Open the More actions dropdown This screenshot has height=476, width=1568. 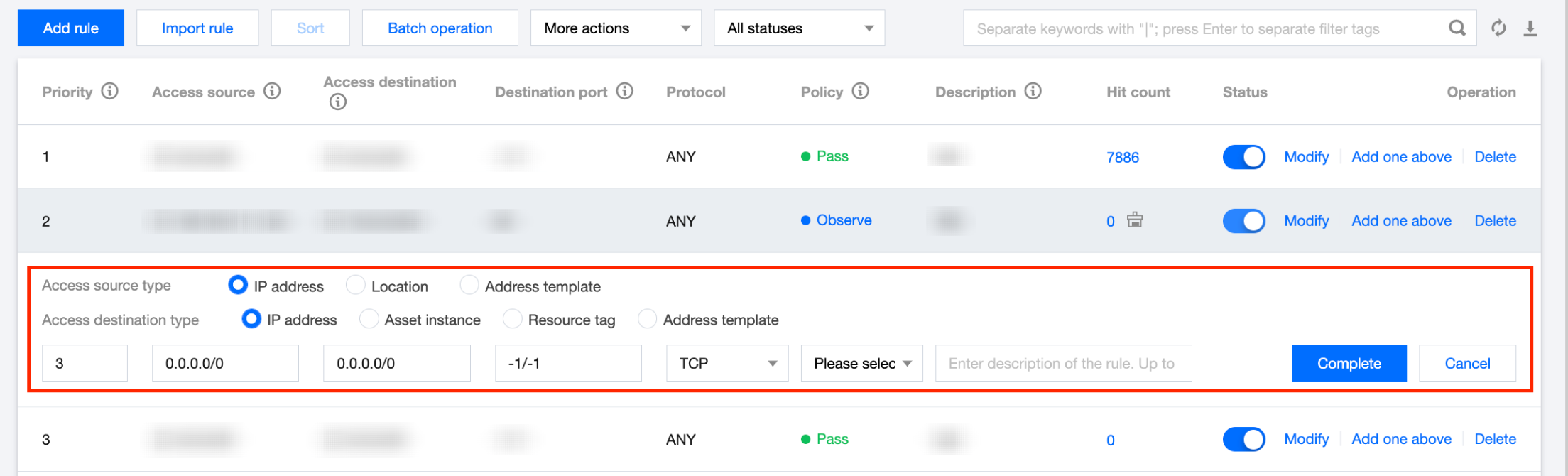click(615, 28)
